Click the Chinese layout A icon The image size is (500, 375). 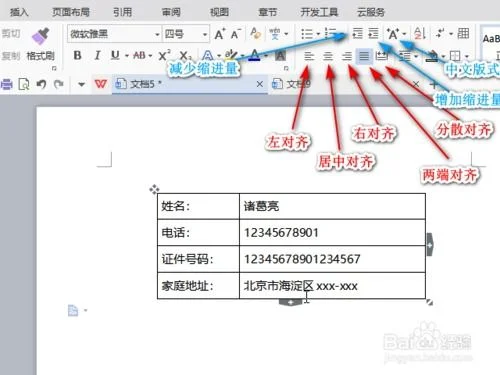pos(393,34)
